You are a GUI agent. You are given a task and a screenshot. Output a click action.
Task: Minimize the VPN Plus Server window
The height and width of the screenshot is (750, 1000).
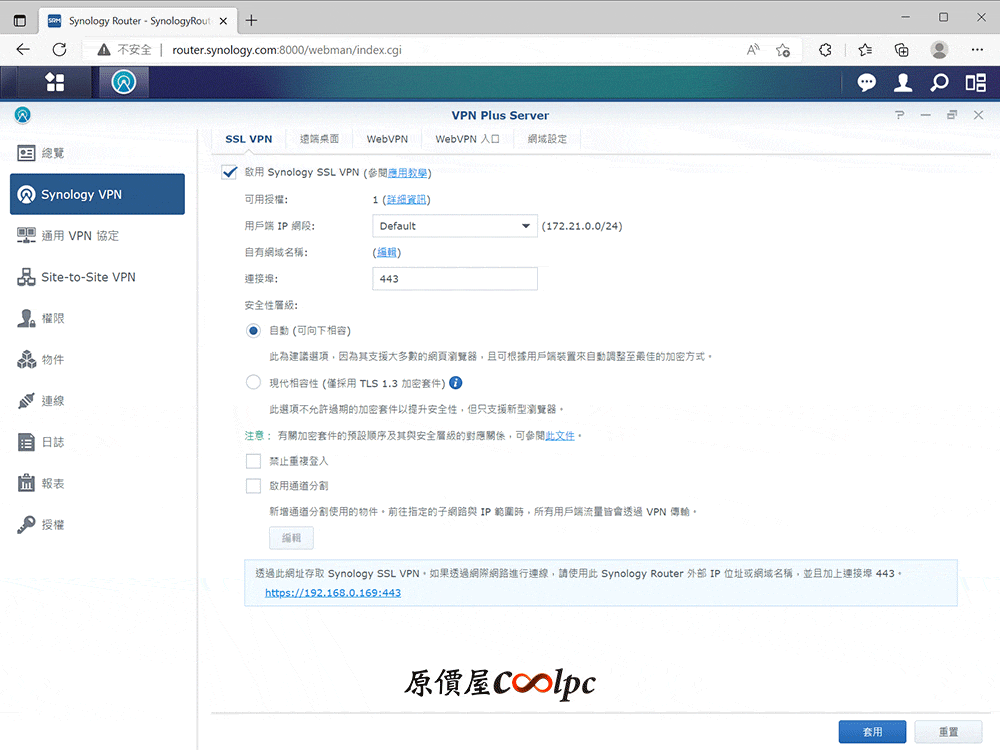click(x=925, y=115)
